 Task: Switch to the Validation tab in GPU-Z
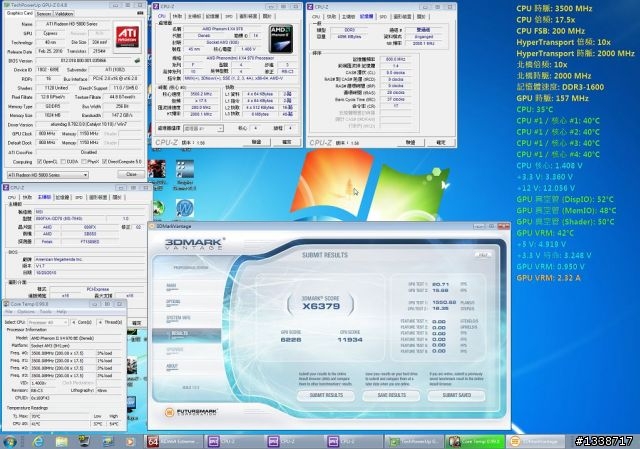(x=64, y=13)
